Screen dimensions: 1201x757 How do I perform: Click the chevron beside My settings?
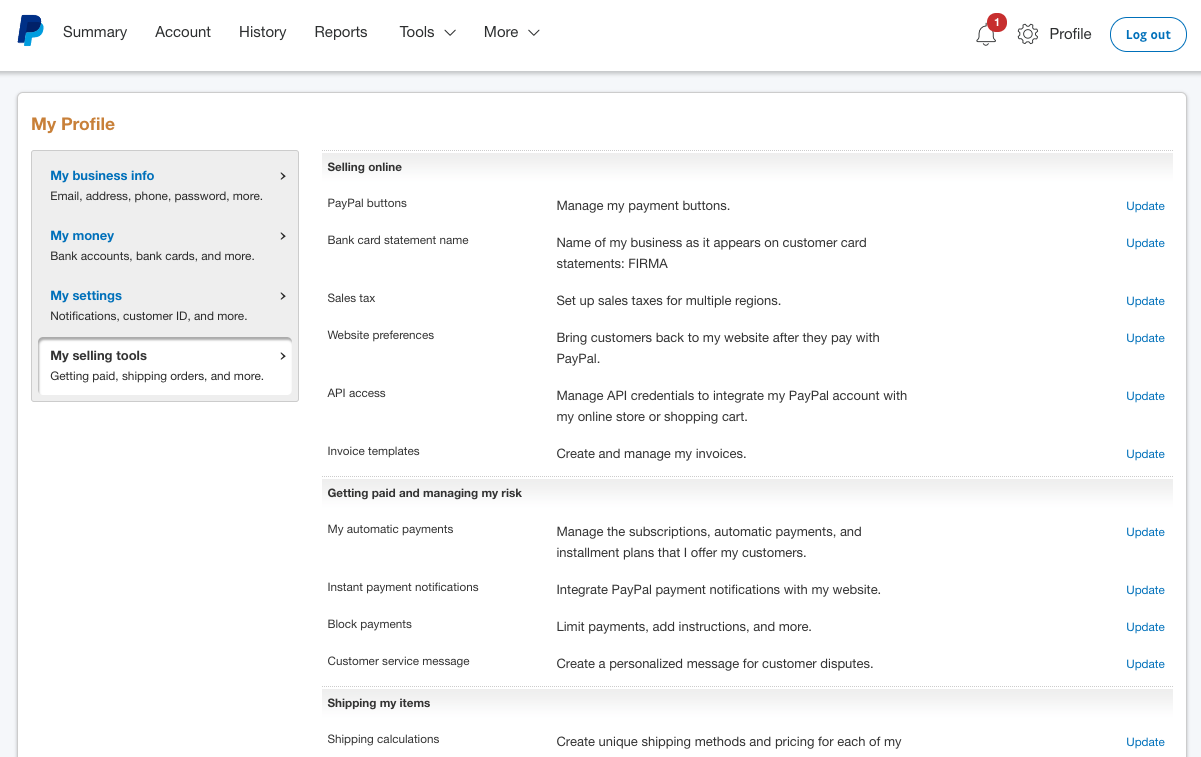pos(283,296)
